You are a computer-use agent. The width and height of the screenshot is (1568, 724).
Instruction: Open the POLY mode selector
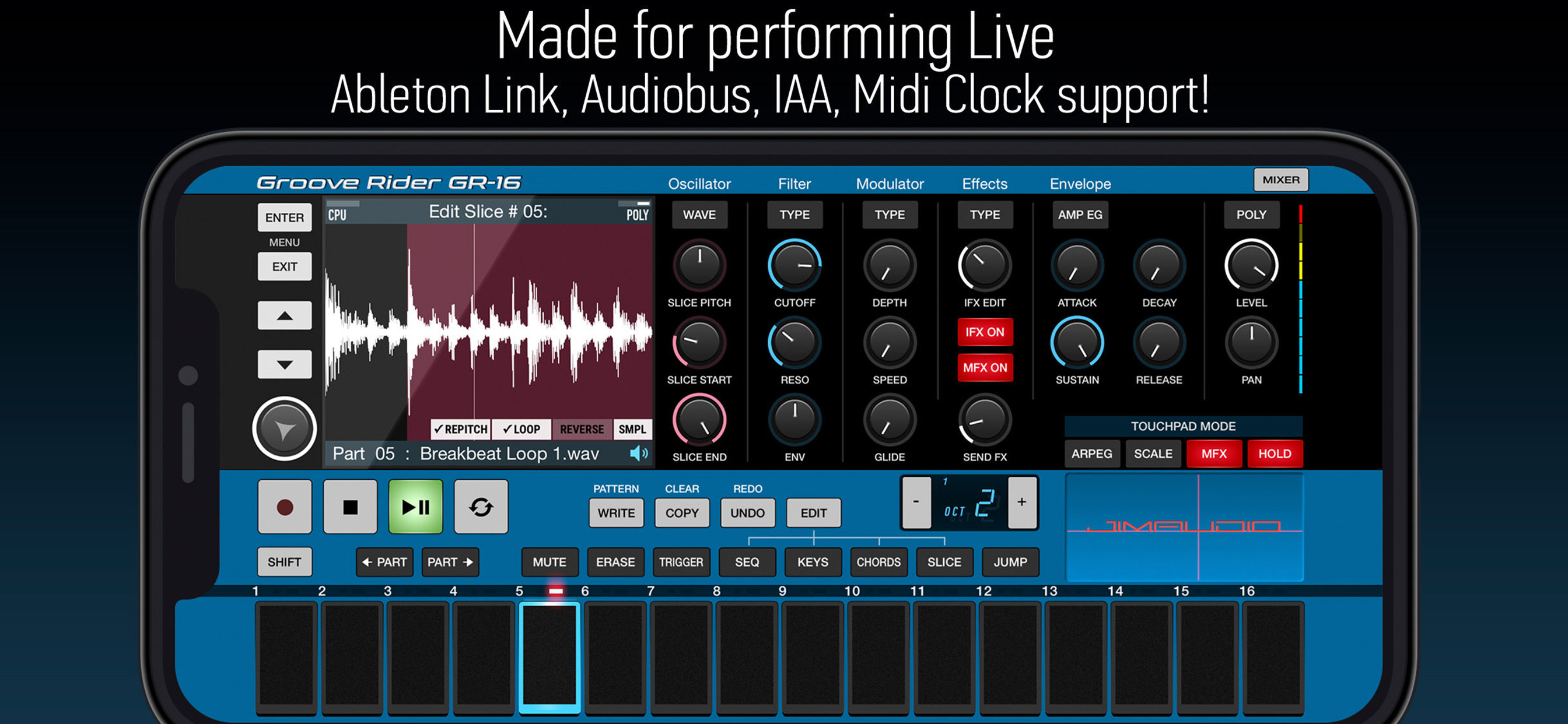pyautogui.click(x=1251, y=215)
